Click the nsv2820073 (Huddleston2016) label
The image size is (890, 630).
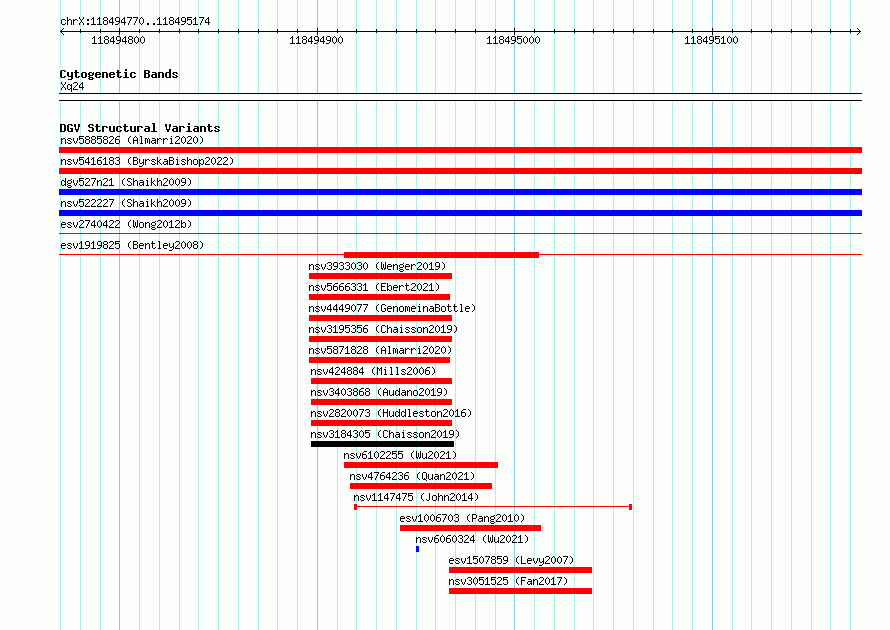coord(391,413)
